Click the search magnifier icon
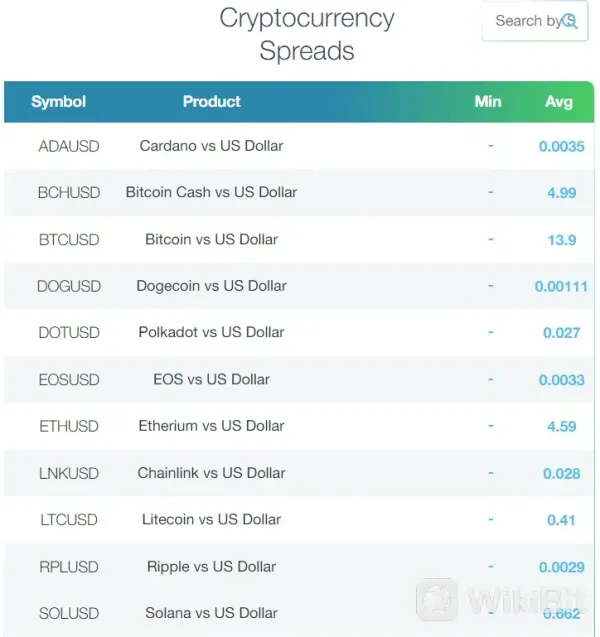600x637 pixels. pos(570,21)
